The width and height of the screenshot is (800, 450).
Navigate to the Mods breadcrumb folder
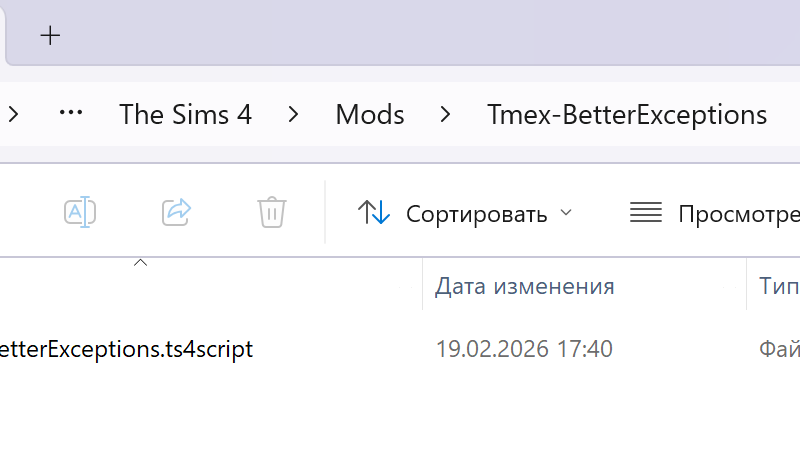coord(370,114)
